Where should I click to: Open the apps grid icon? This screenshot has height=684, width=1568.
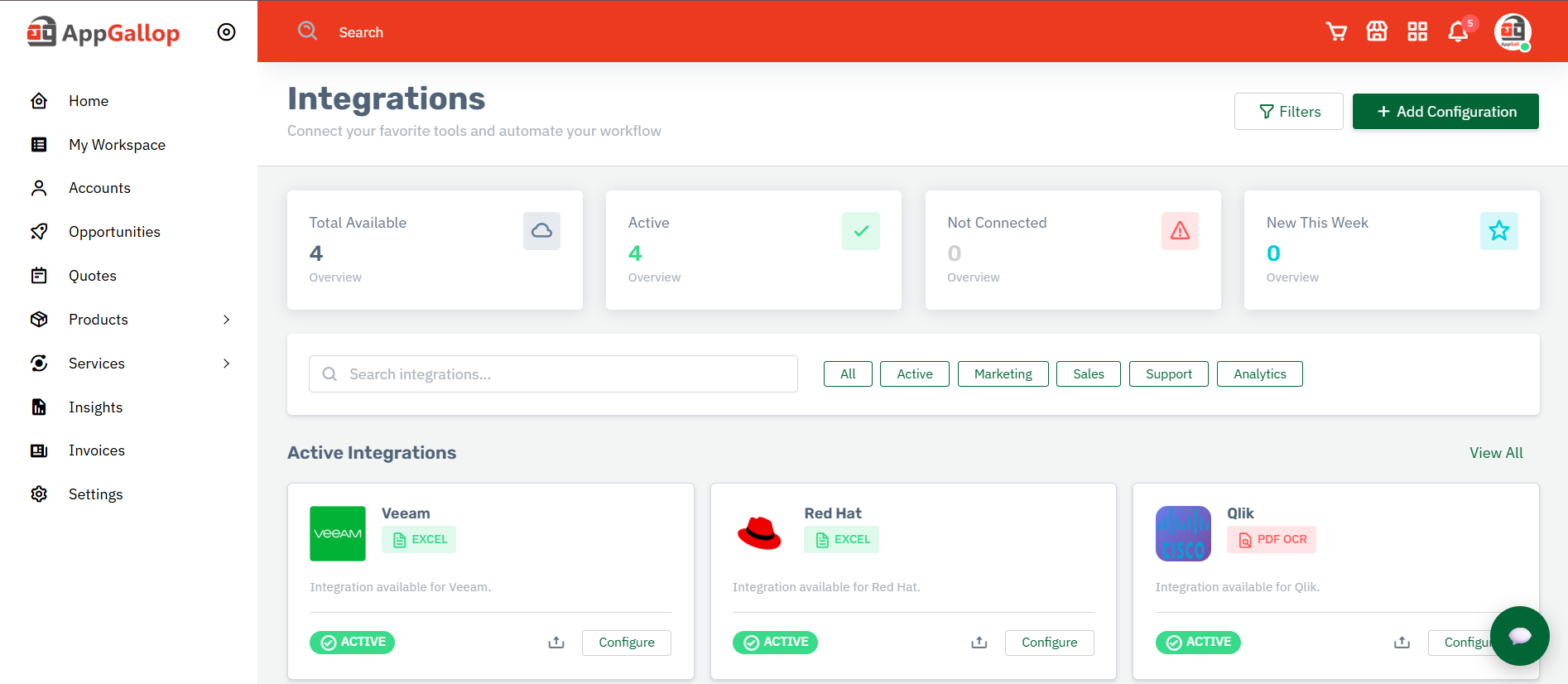pyautogui.click(x=1417, y=31)
